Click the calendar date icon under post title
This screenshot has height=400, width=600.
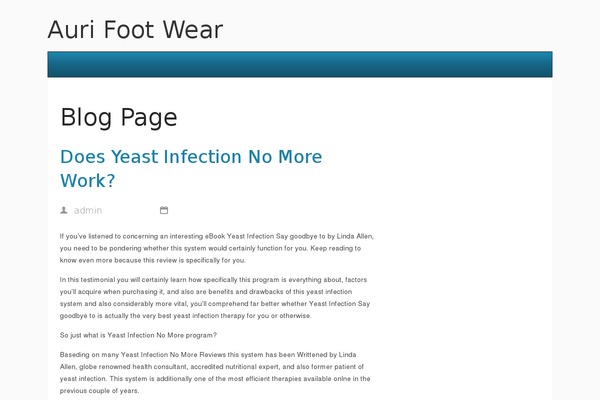(164, 210)
